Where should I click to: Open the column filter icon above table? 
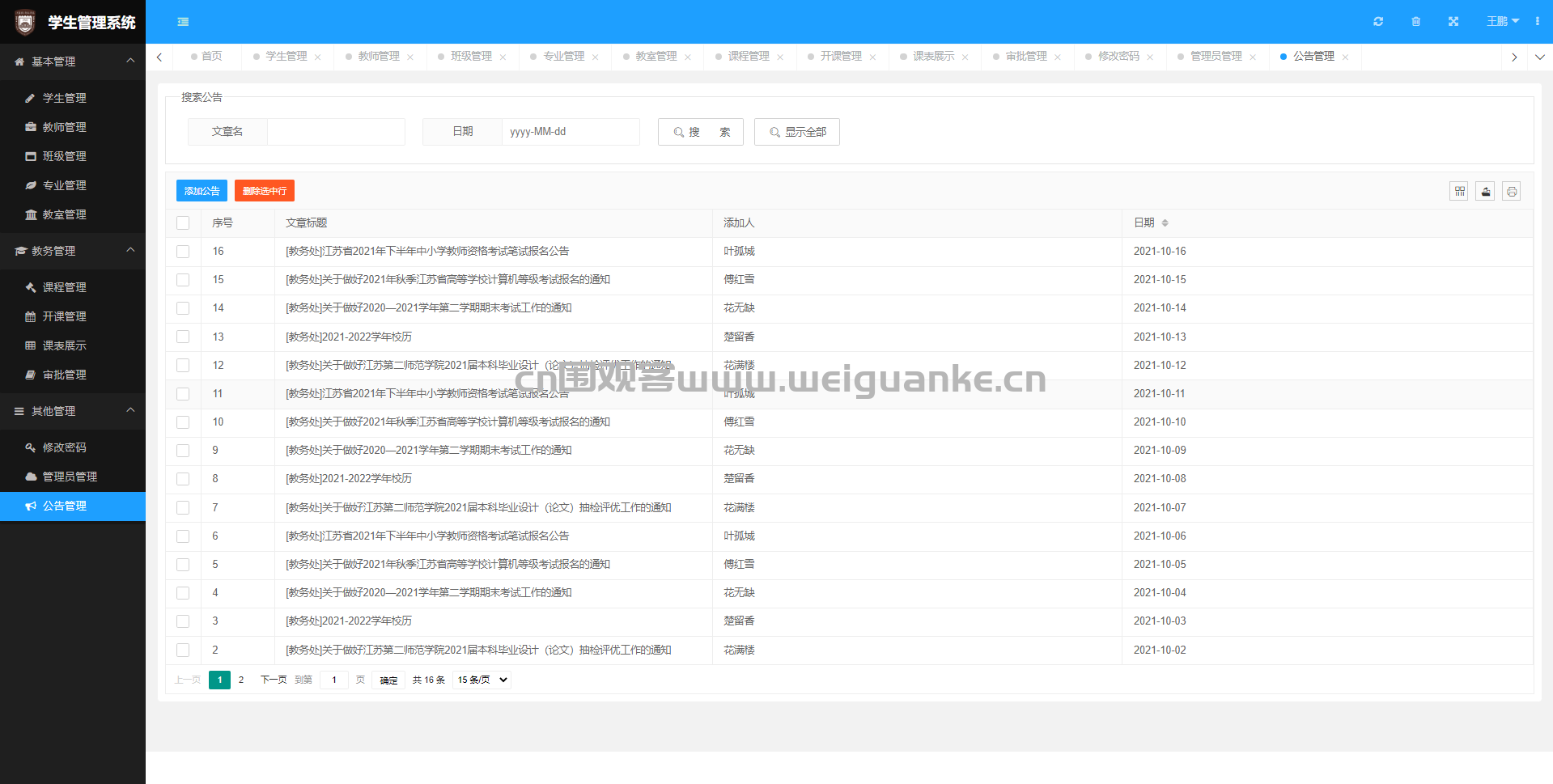[x=1459, y=191]
